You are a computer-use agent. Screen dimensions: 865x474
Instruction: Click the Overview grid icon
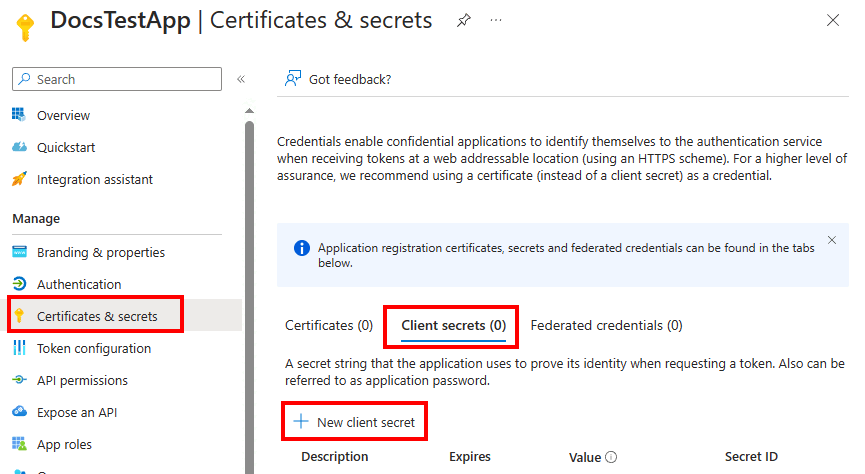19,115
